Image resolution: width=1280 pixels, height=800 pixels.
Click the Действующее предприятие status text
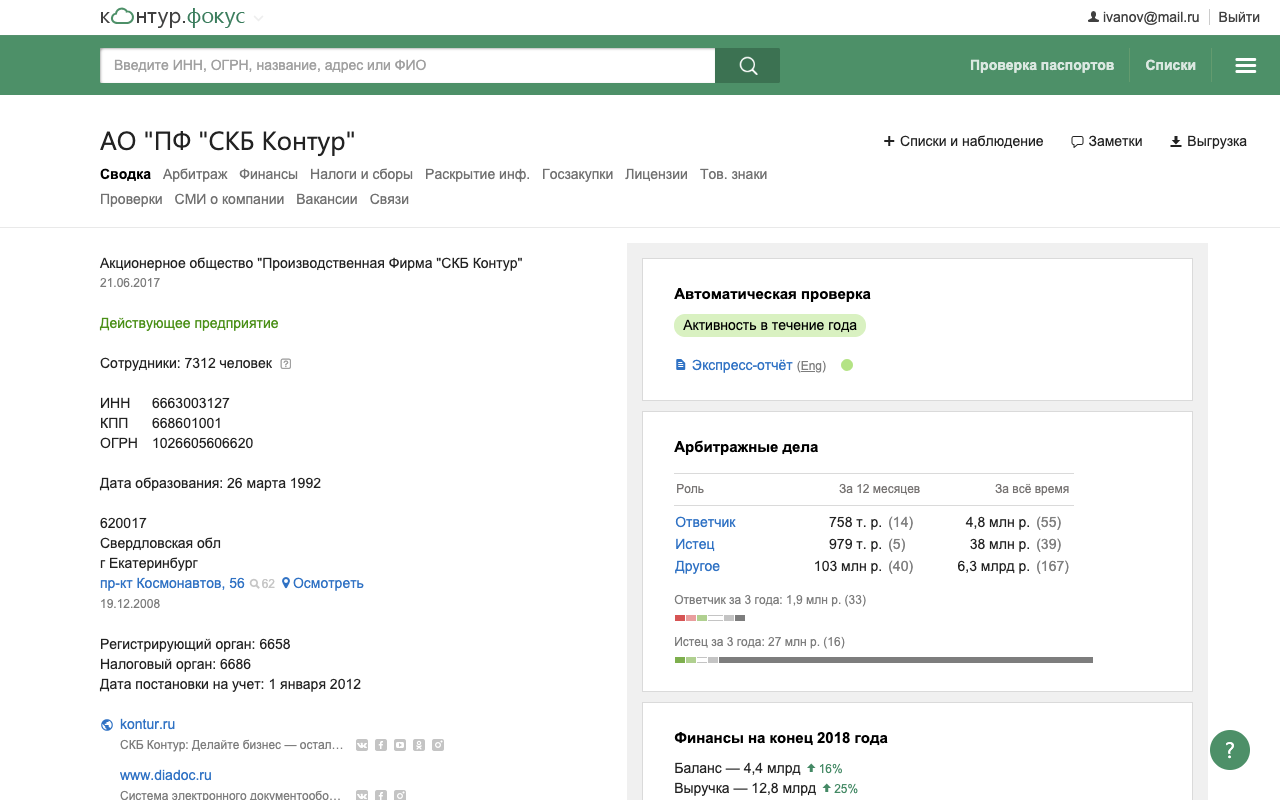[189, 323]
